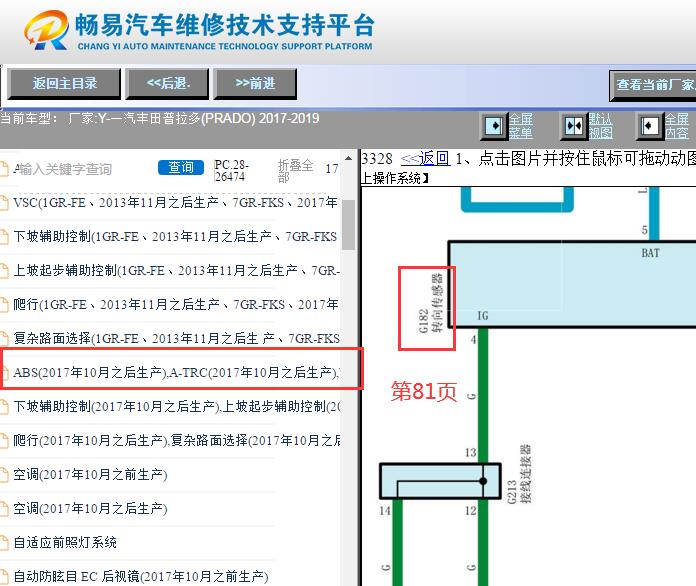
Task: Click the 默认视图 layout icon
Action: [574, 126]
